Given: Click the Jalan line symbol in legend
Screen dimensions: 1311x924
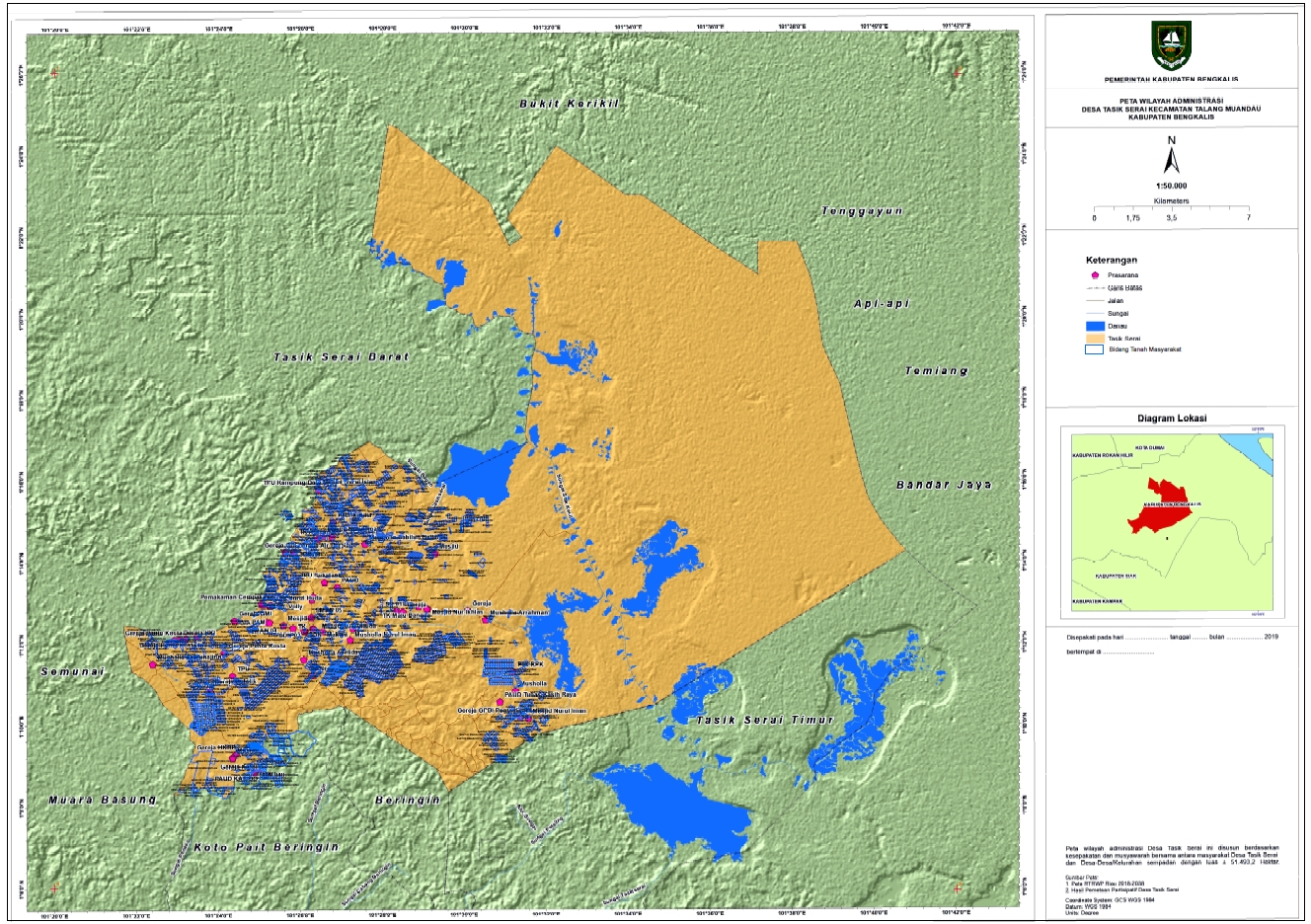Looking at the screenshot, I should point(1093,301).
